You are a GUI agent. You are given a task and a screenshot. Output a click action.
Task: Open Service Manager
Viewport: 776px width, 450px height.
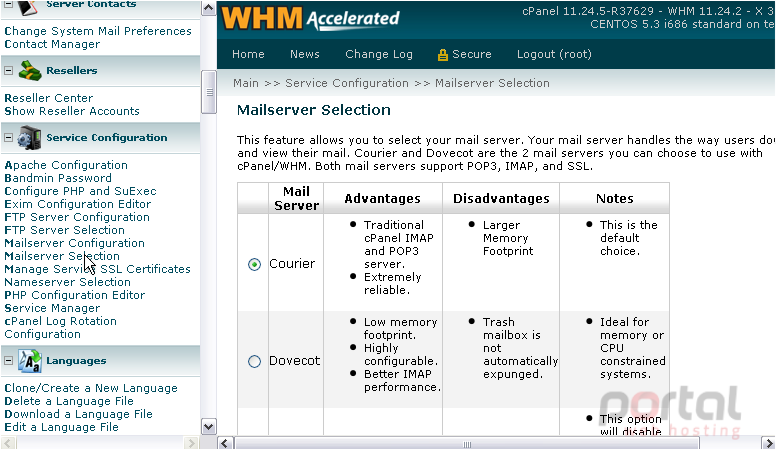[x=52, y=308]
